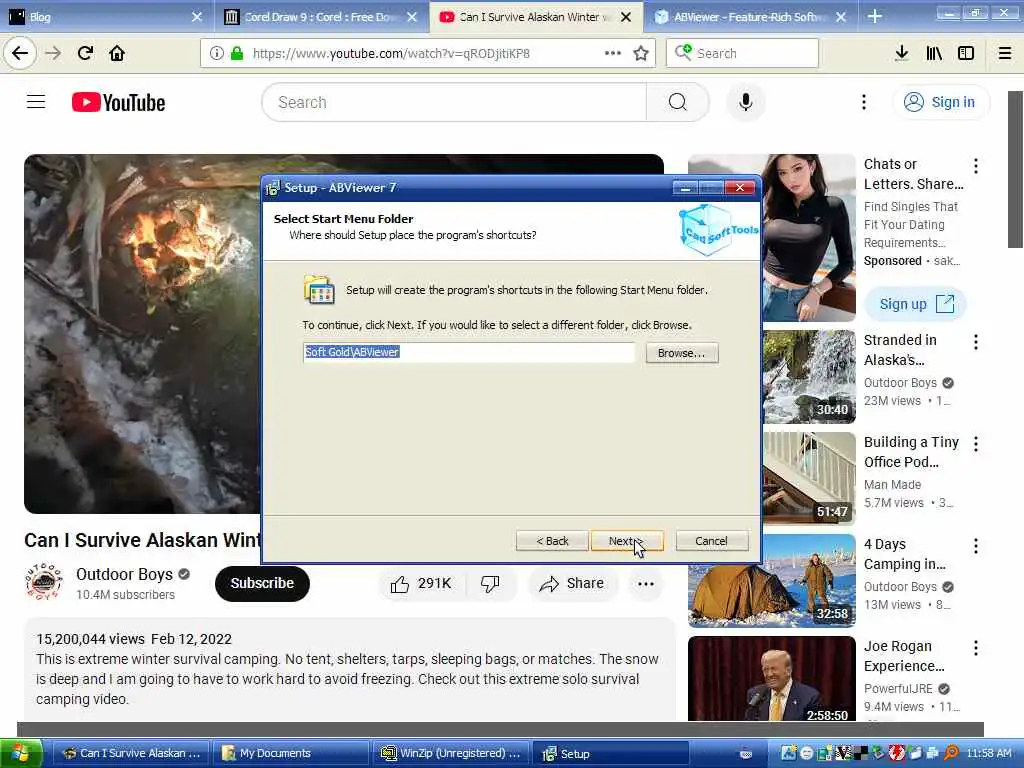Viewport: 1024px width, 768px height.
Task: Subscribe to Outdoor Boys channel
Action: coord(262,583)
